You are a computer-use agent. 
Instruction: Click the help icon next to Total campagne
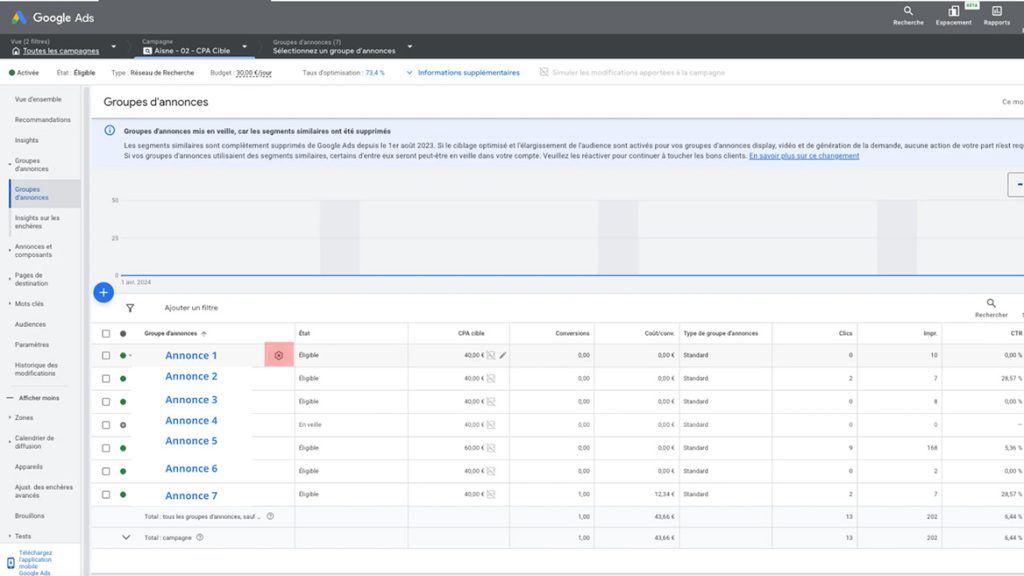(x=200, y=537)
